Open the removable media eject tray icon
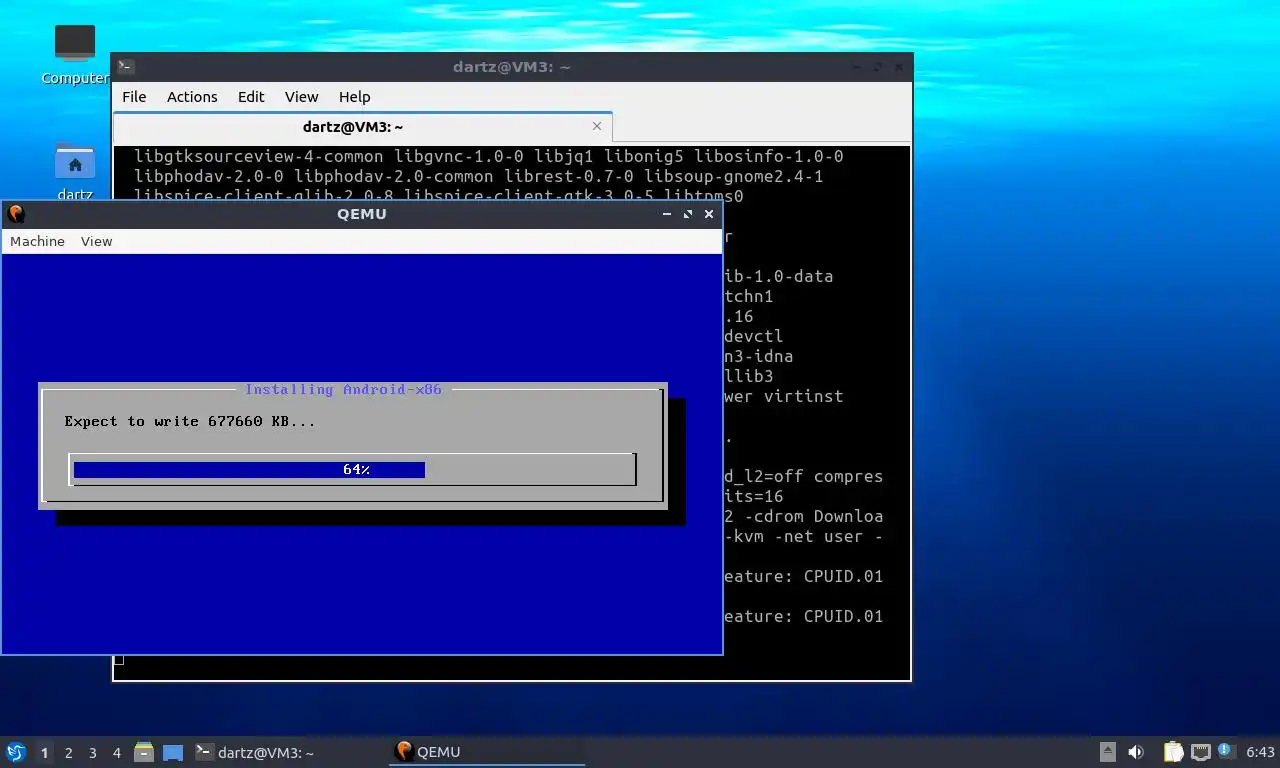Screen dimensions: 1280x768 (x=1108, y=752)
